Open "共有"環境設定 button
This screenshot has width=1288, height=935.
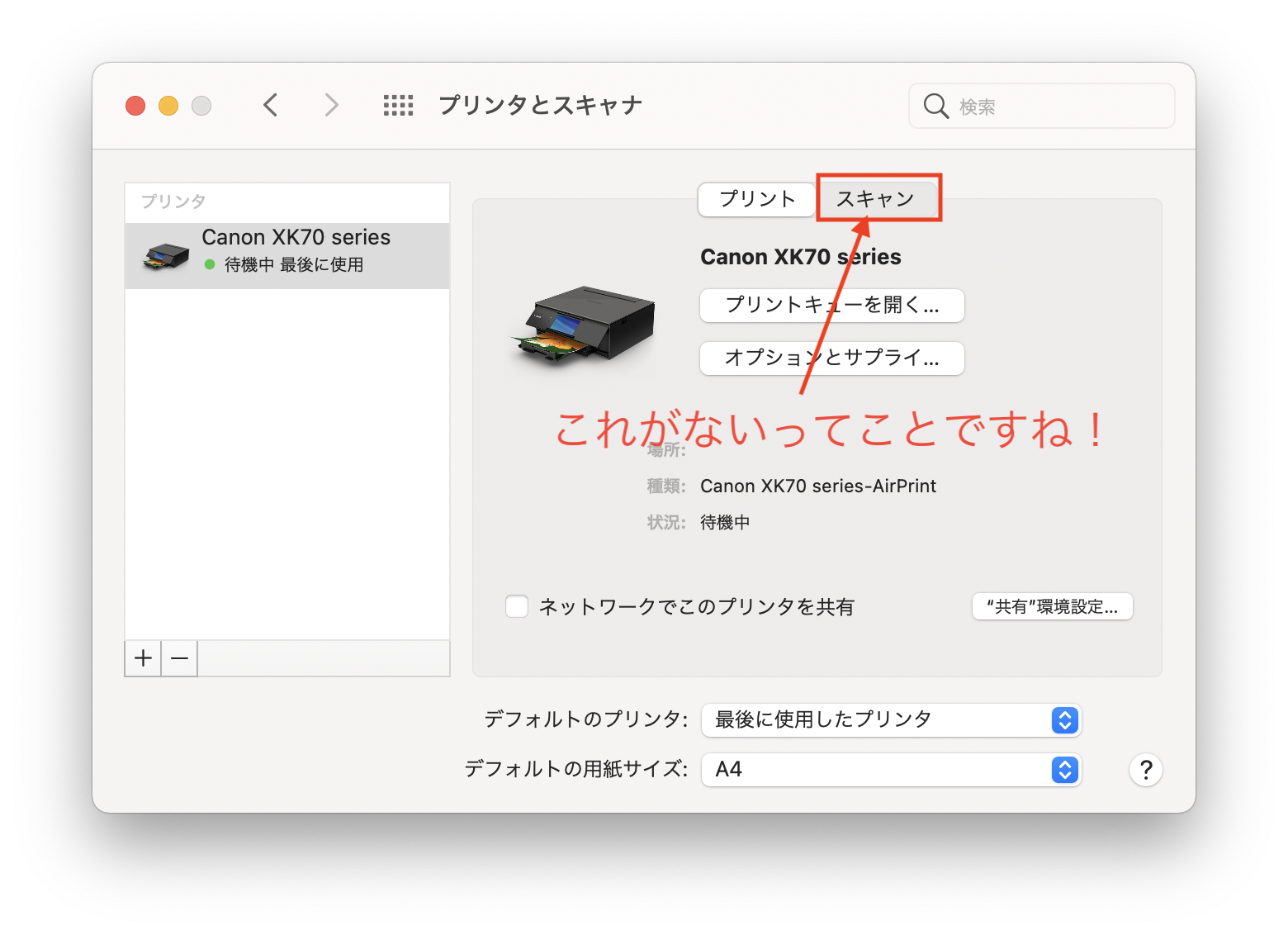(x=1053, y=607)
